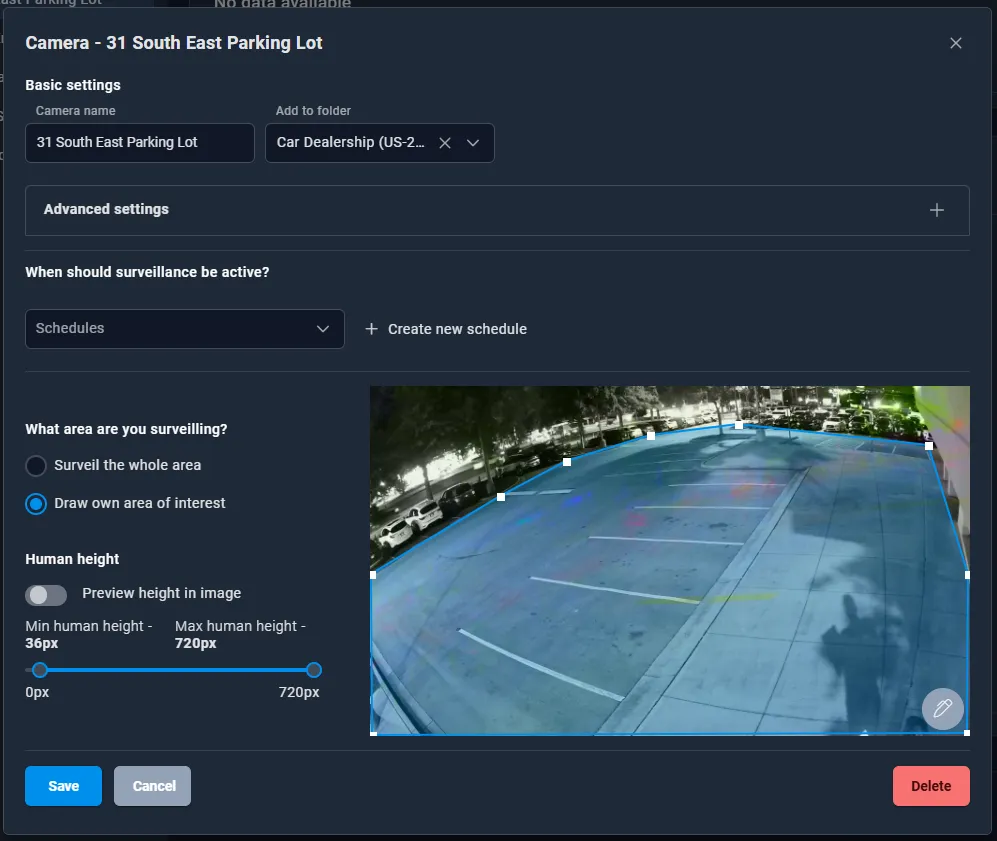Save the camera settings
Viewport: 997px width, 841px height.
tap(64, 786)
